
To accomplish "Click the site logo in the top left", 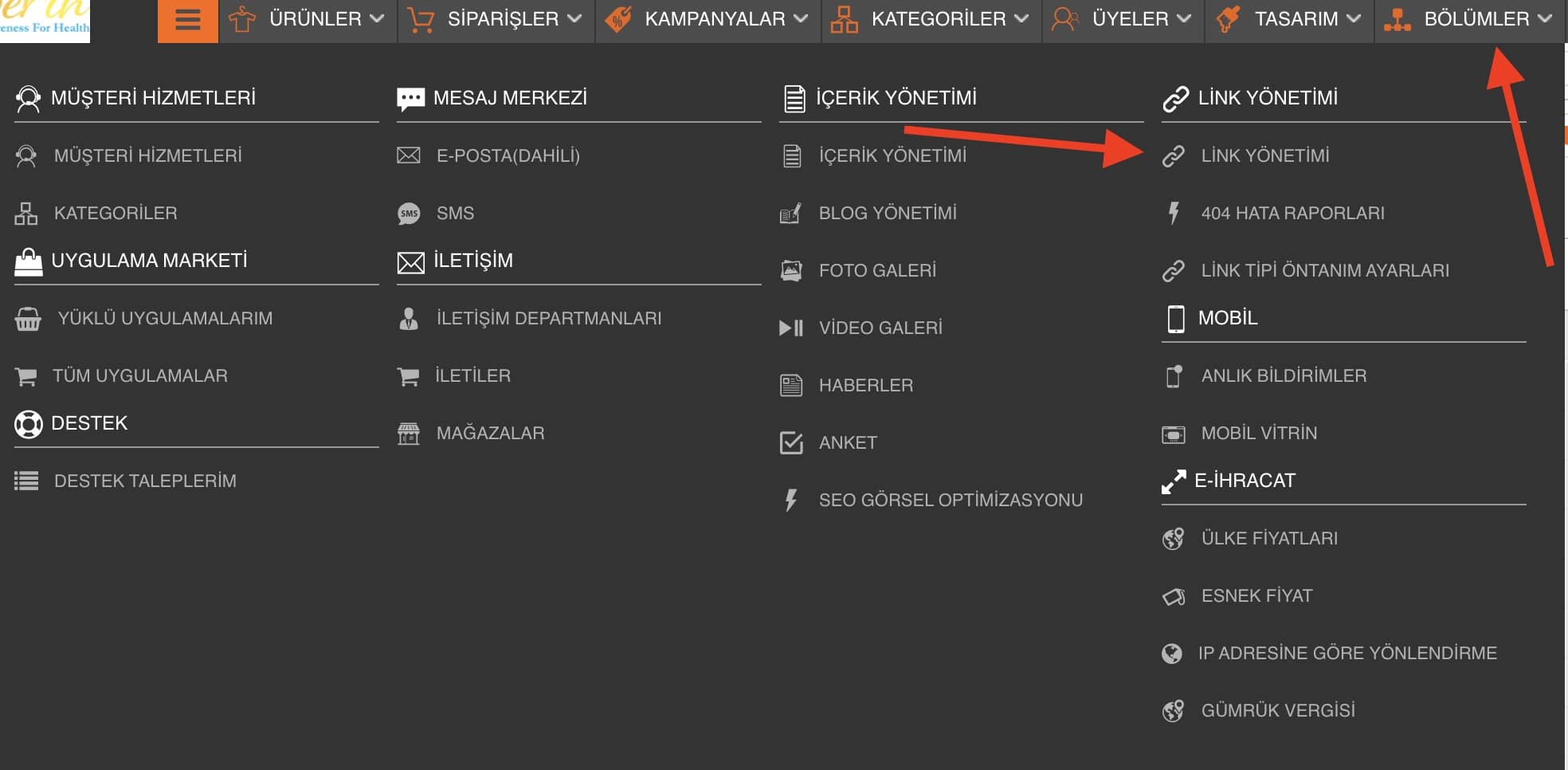I will 44,18.
